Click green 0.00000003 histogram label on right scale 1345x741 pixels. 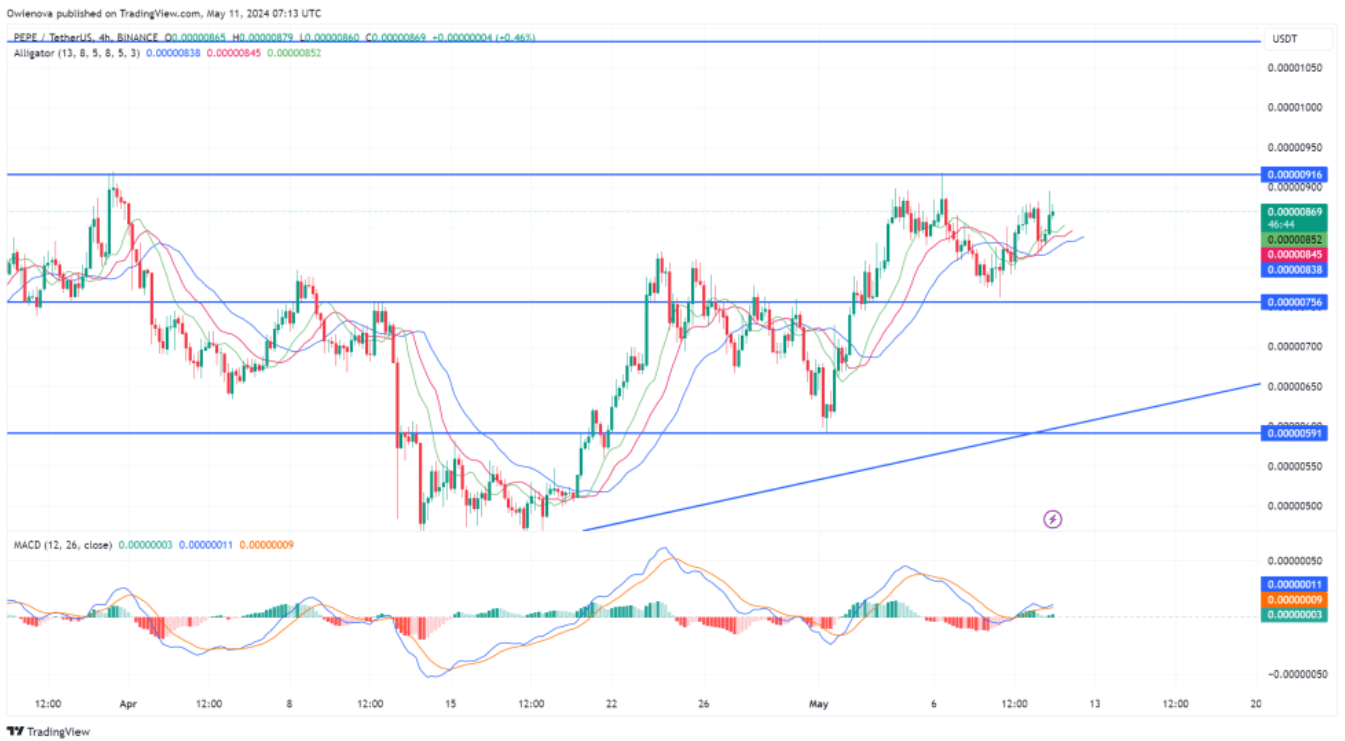coord(1295,615)
